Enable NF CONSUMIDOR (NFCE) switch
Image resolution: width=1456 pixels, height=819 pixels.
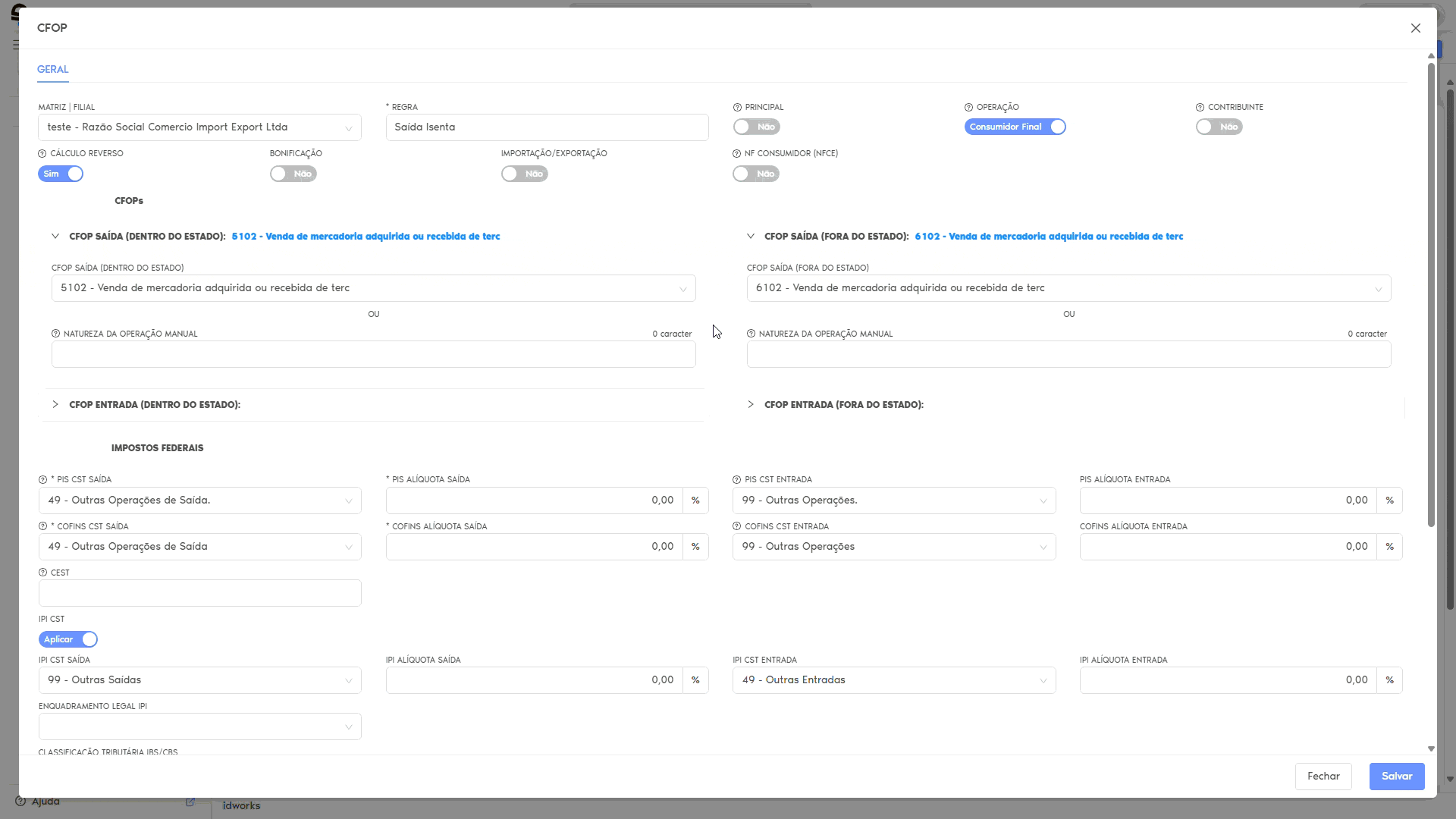[x=755, y=174]
